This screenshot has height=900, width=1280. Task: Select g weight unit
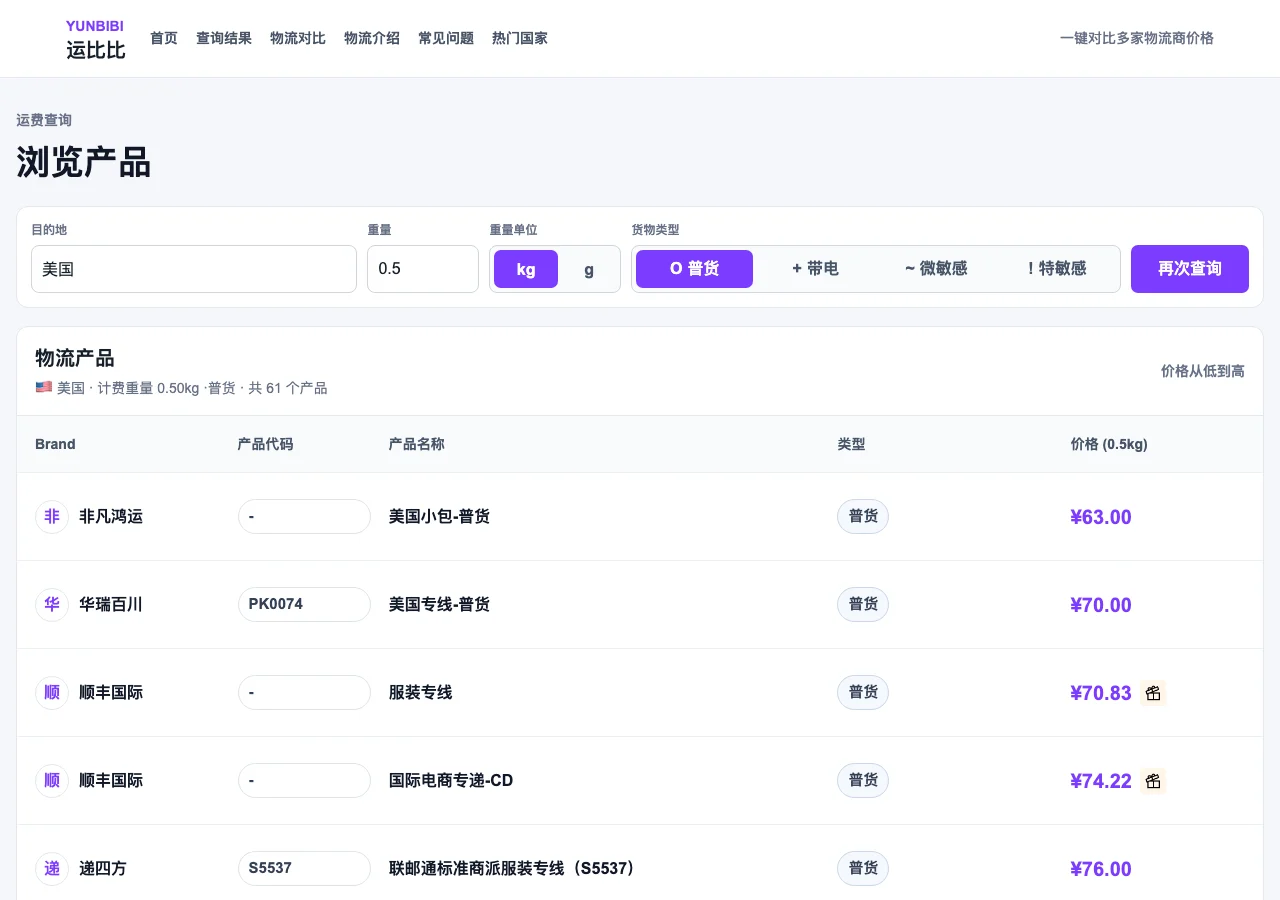[589, 269]
